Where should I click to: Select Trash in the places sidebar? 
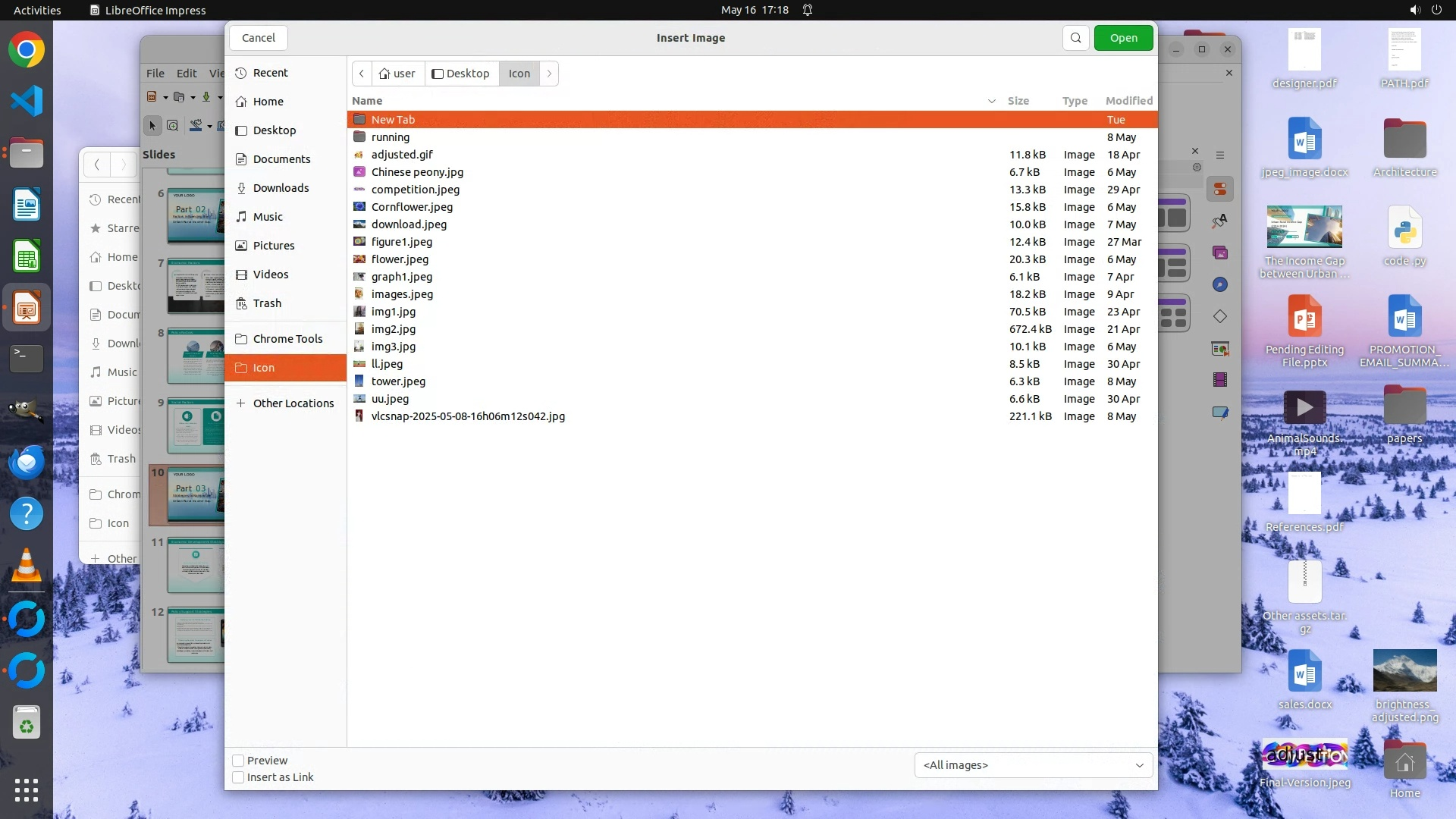pos(267,303)
